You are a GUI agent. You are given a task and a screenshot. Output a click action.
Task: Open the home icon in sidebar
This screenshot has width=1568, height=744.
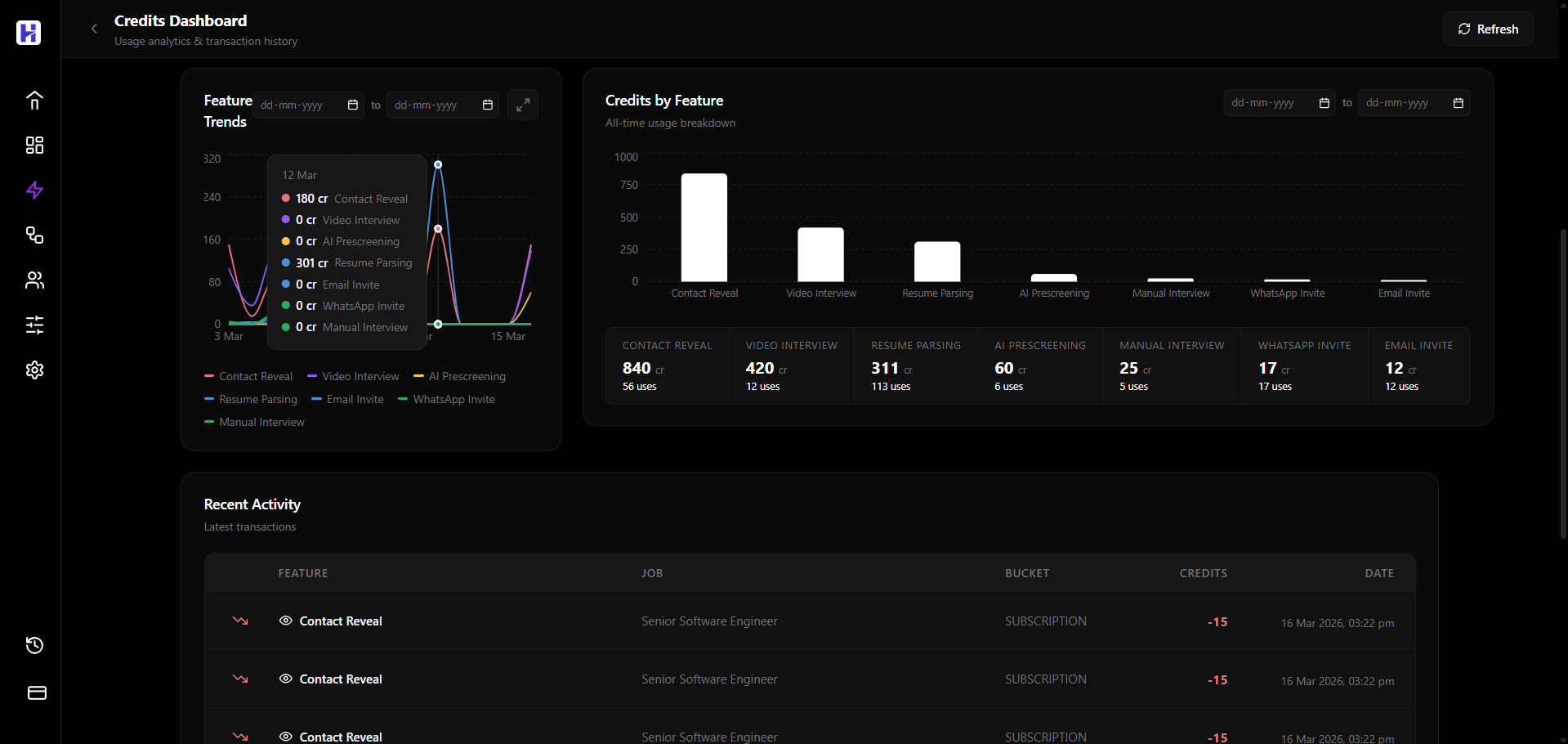(34, 101)
